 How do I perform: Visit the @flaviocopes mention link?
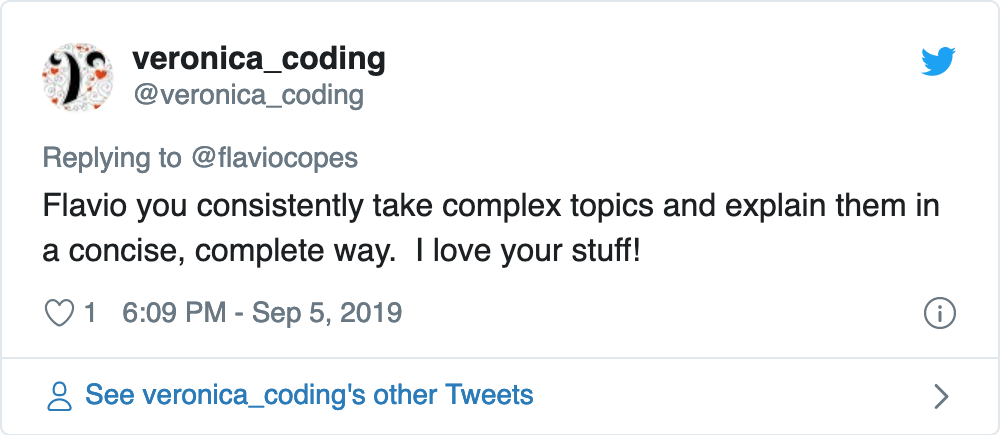click(x=274, y=158)
